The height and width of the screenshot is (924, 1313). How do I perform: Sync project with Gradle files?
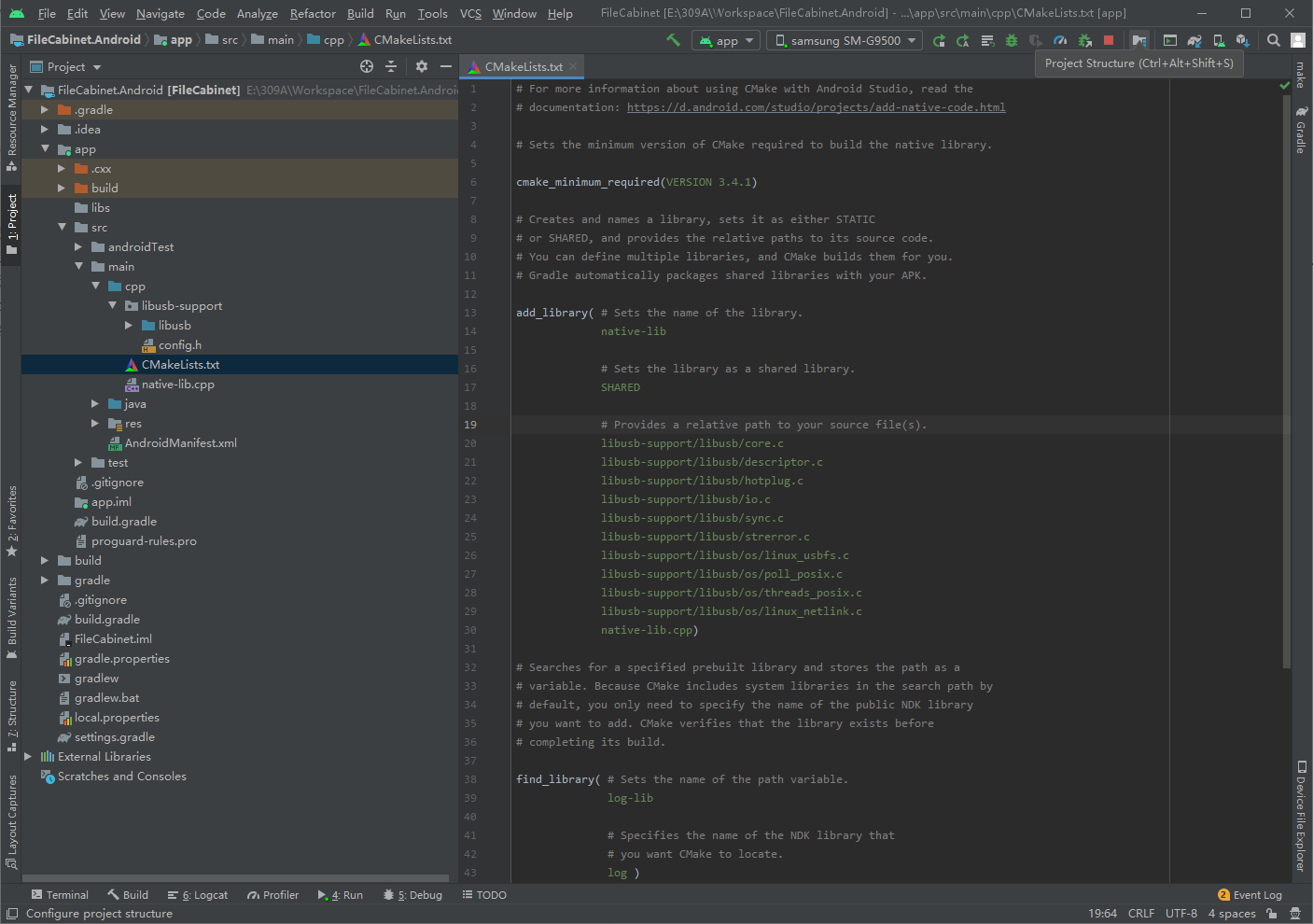(x=1195, y=39)
